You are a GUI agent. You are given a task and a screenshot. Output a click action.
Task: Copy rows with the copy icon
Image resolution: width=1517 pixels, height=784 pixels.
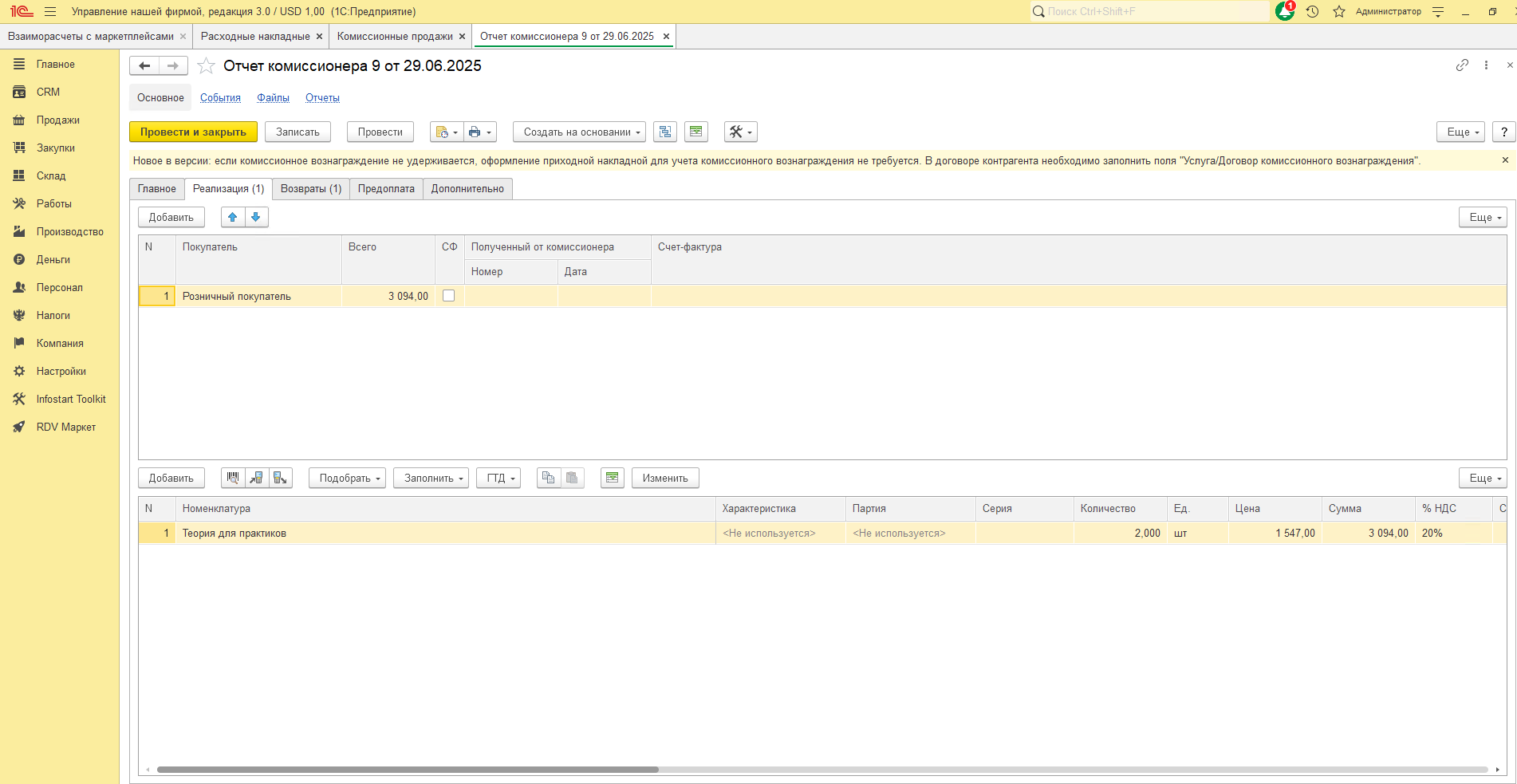point(548,478)
